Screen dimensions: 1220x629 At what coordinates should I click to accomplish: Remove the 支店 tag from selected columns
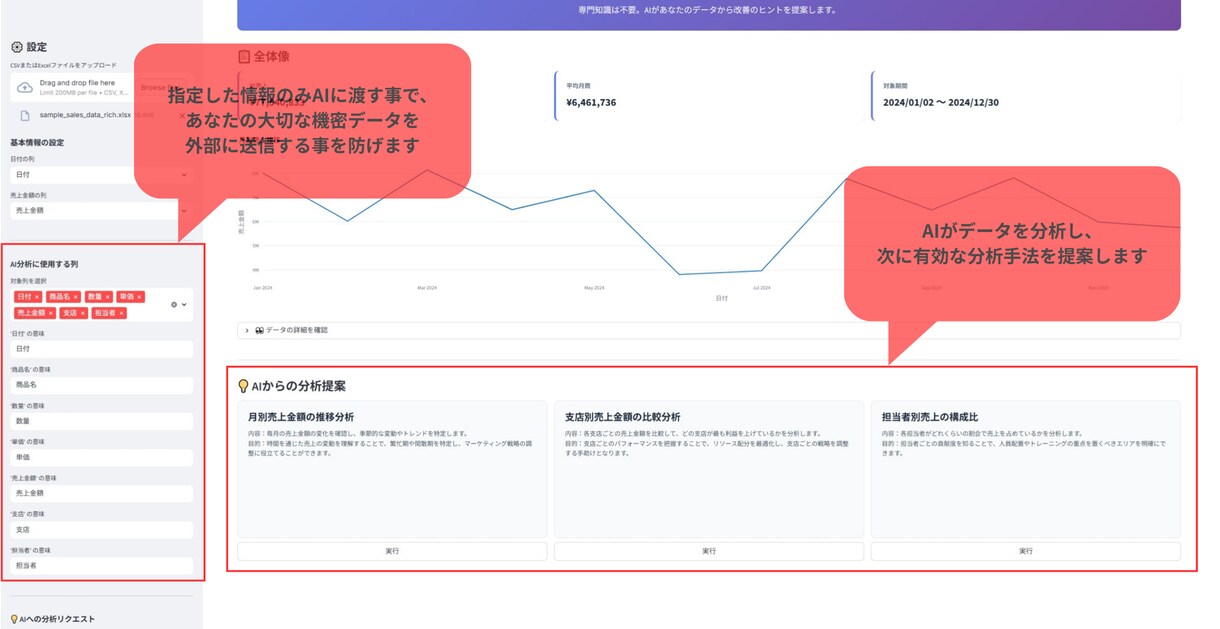point(83,313)
